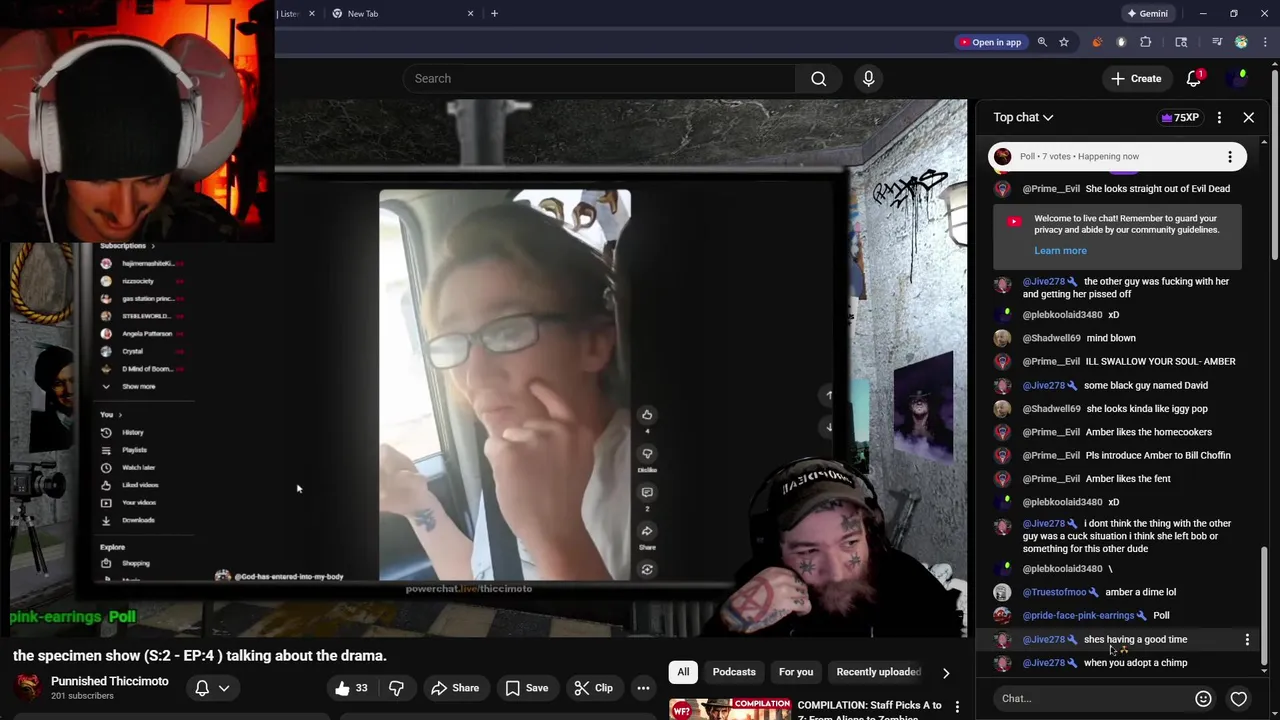Viewport: 1280px width, 720px height.
Task: Click '201 subscribers' text under channel name
Action: click(x=82, y=696)
